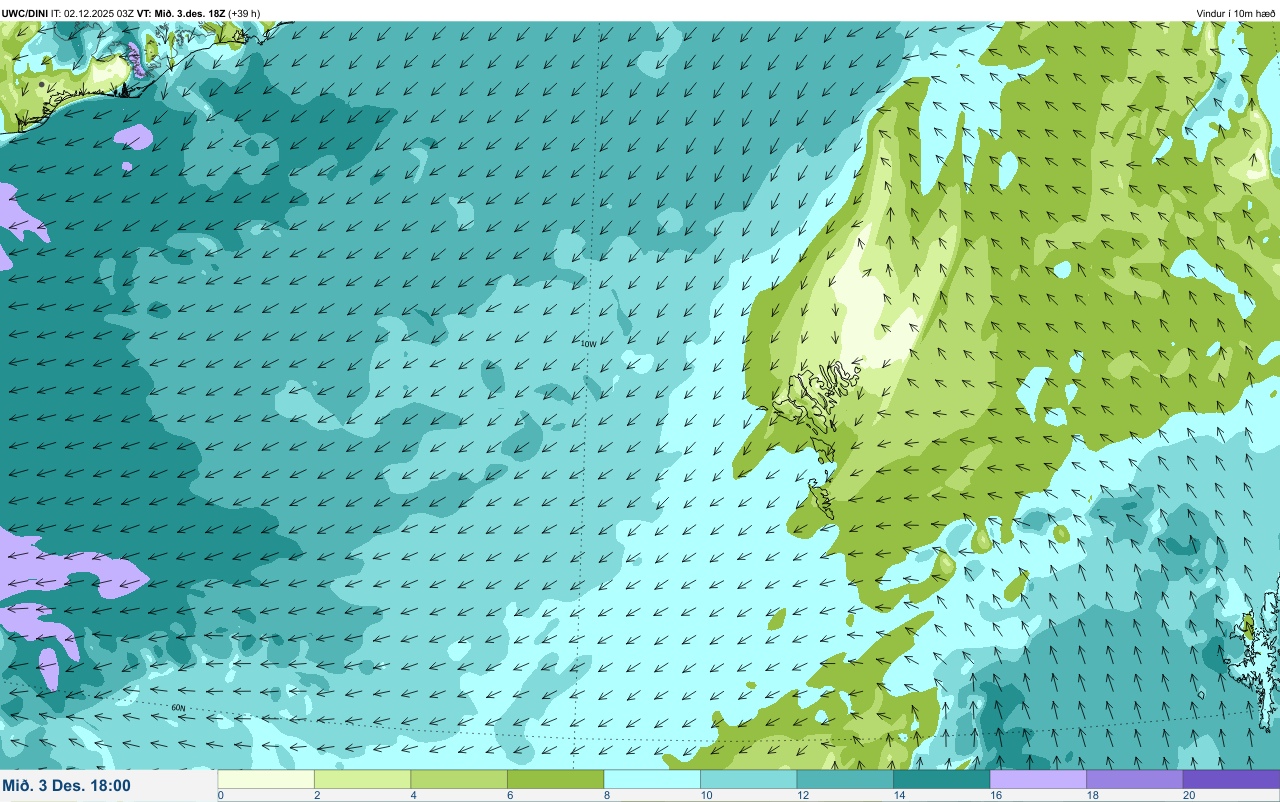The width and height of the screenshot is (1280, 802).
Task: Click the olive green 6–8 legend swatch
Action: (555, 779)
